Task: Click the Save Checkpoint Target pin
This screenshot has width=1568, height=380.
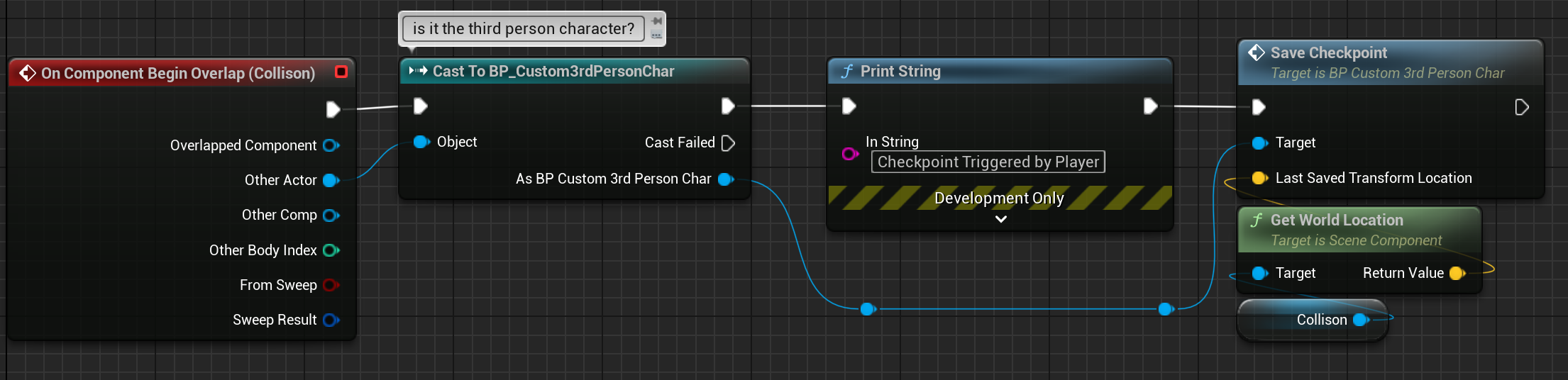Action: pos(1260,143)
